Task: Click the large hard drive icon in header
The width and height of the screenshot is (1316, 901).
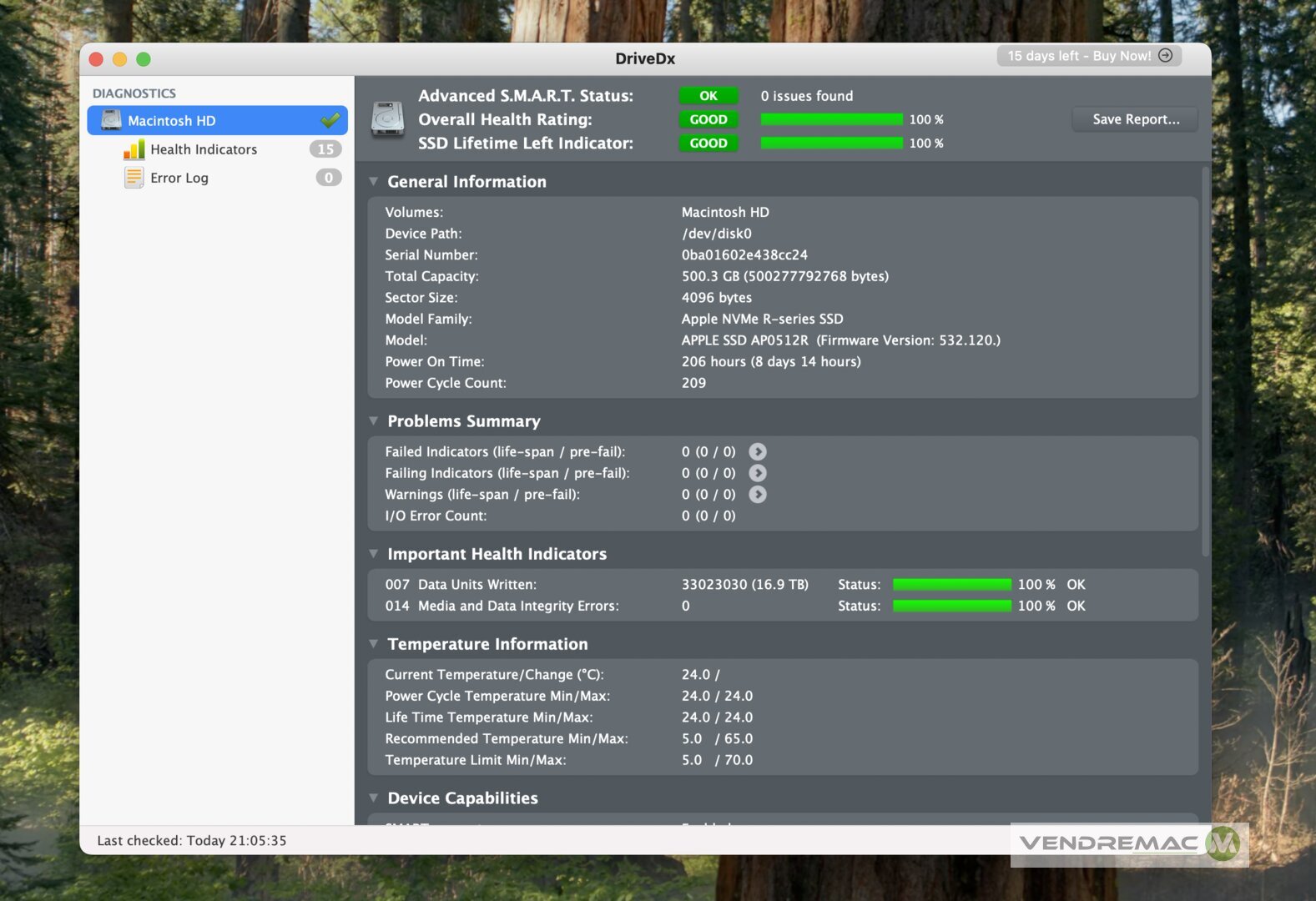Action: [x=387, y=119]
